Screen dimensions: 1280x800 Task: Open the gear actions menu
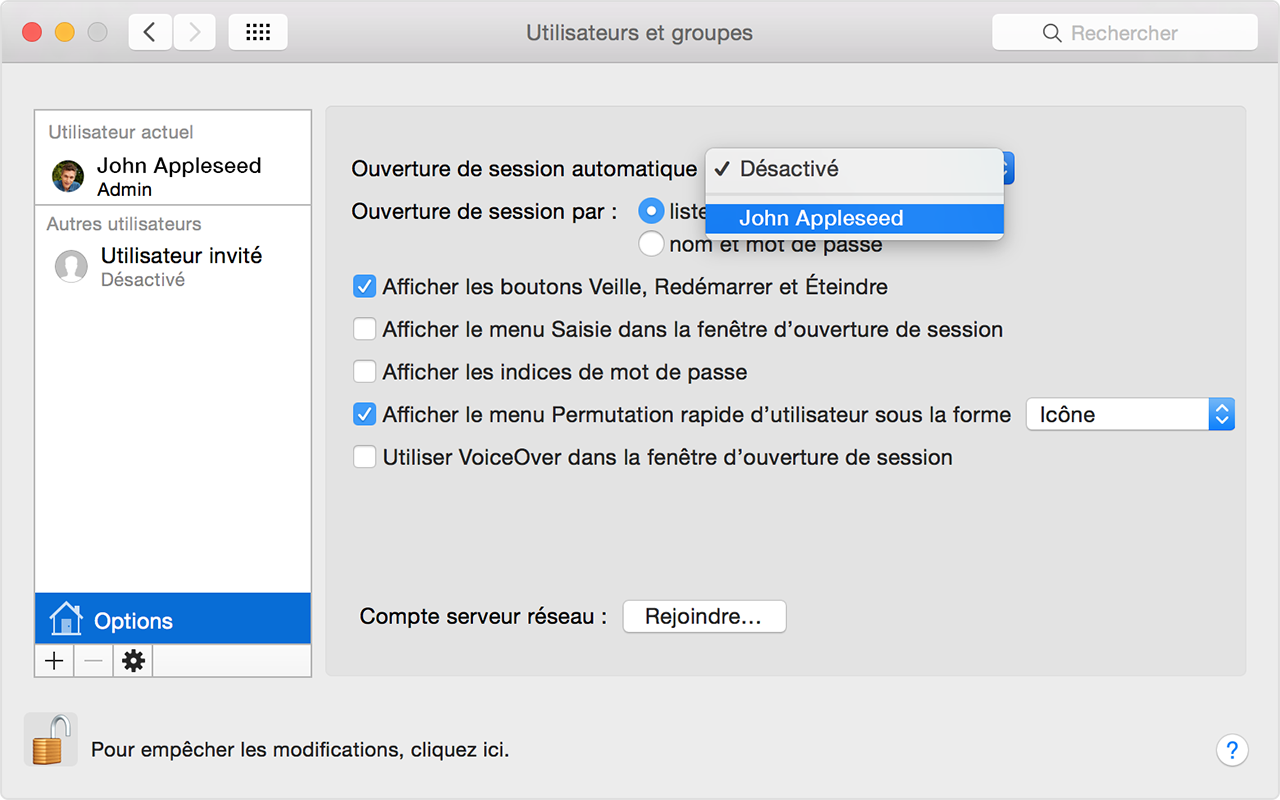133,661
